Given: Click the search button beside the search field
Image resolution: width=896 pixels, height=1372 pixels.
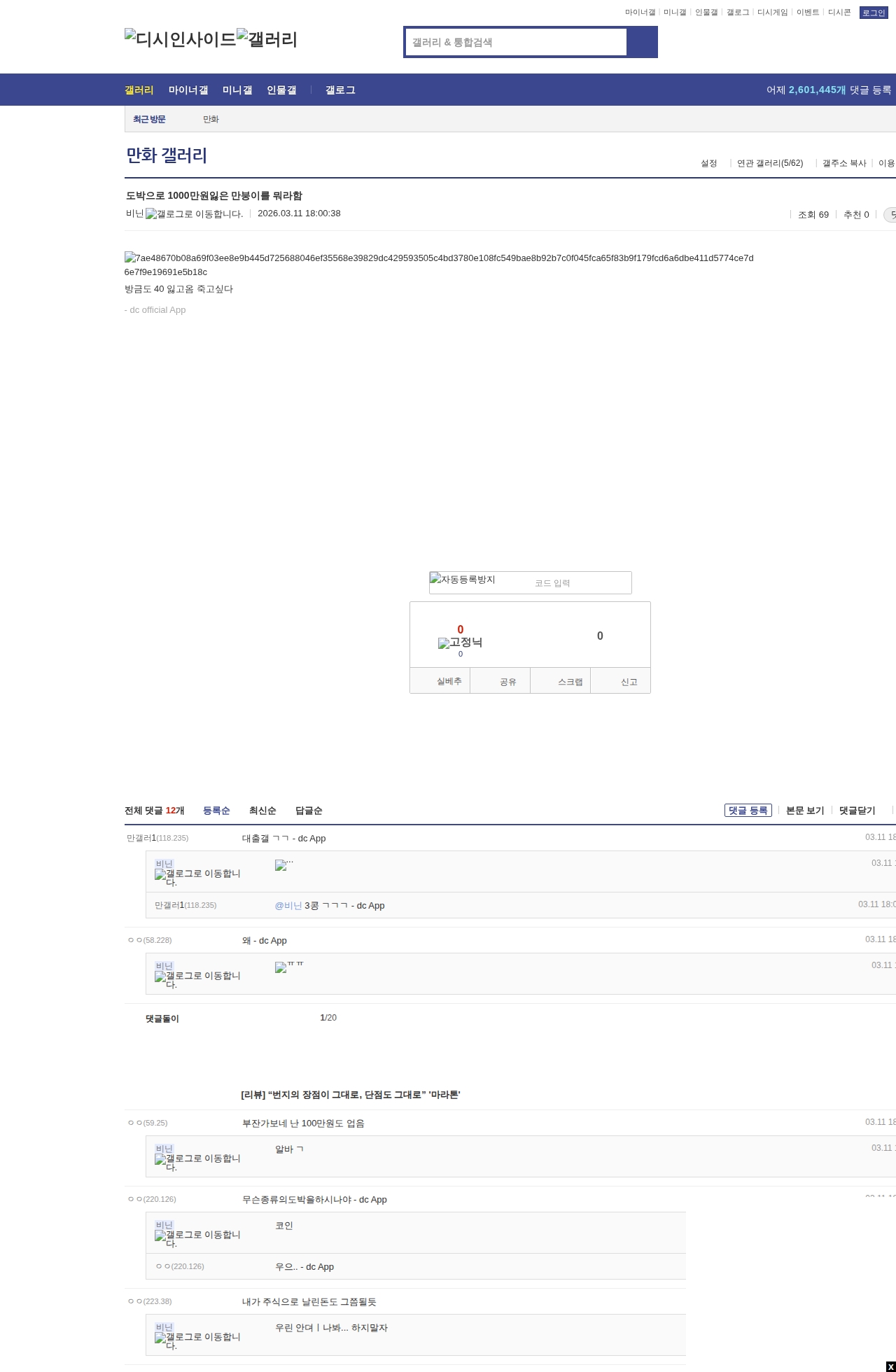Looking at the screenshot, I should [642, 42].
